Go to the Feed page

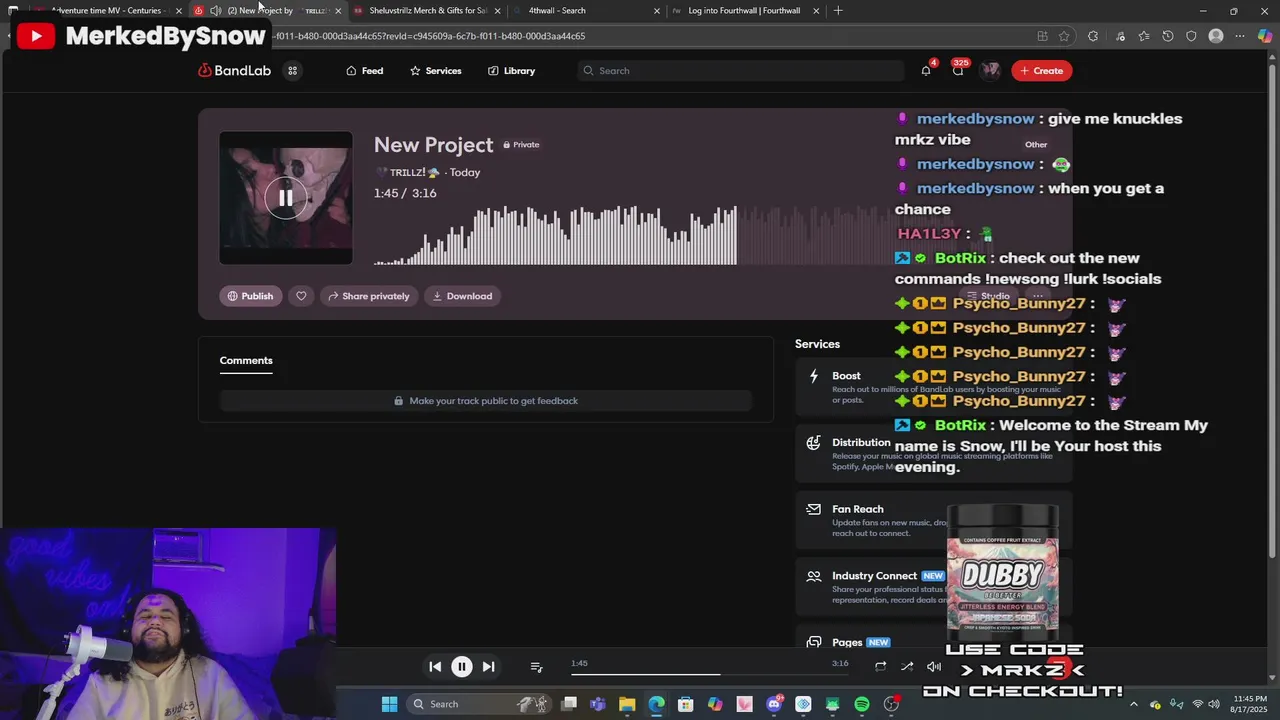tap(364, 71)
